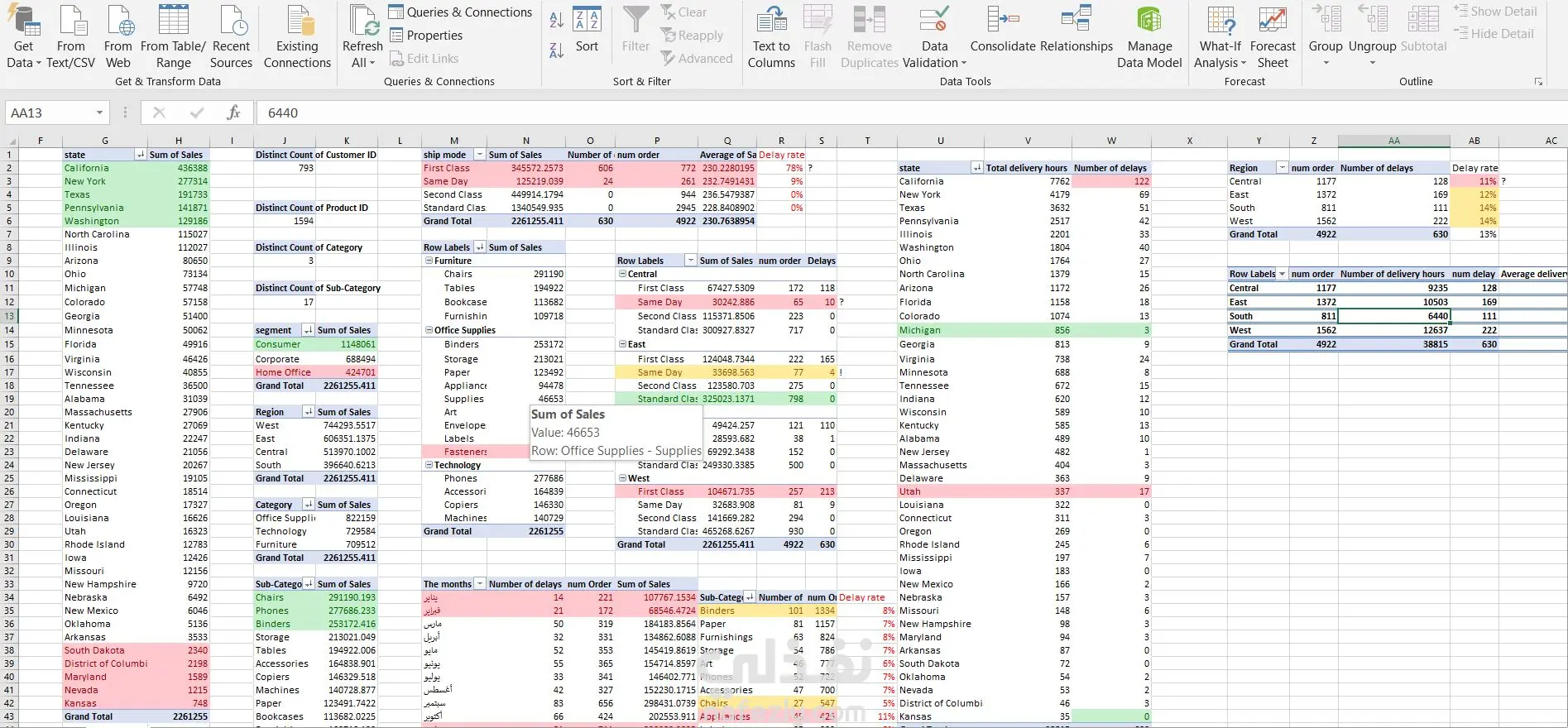Image resolution: width=1568 pixels, height=728 pixels.
Task: Import data From Text/CSV
Action: click(x=71, y=37)
